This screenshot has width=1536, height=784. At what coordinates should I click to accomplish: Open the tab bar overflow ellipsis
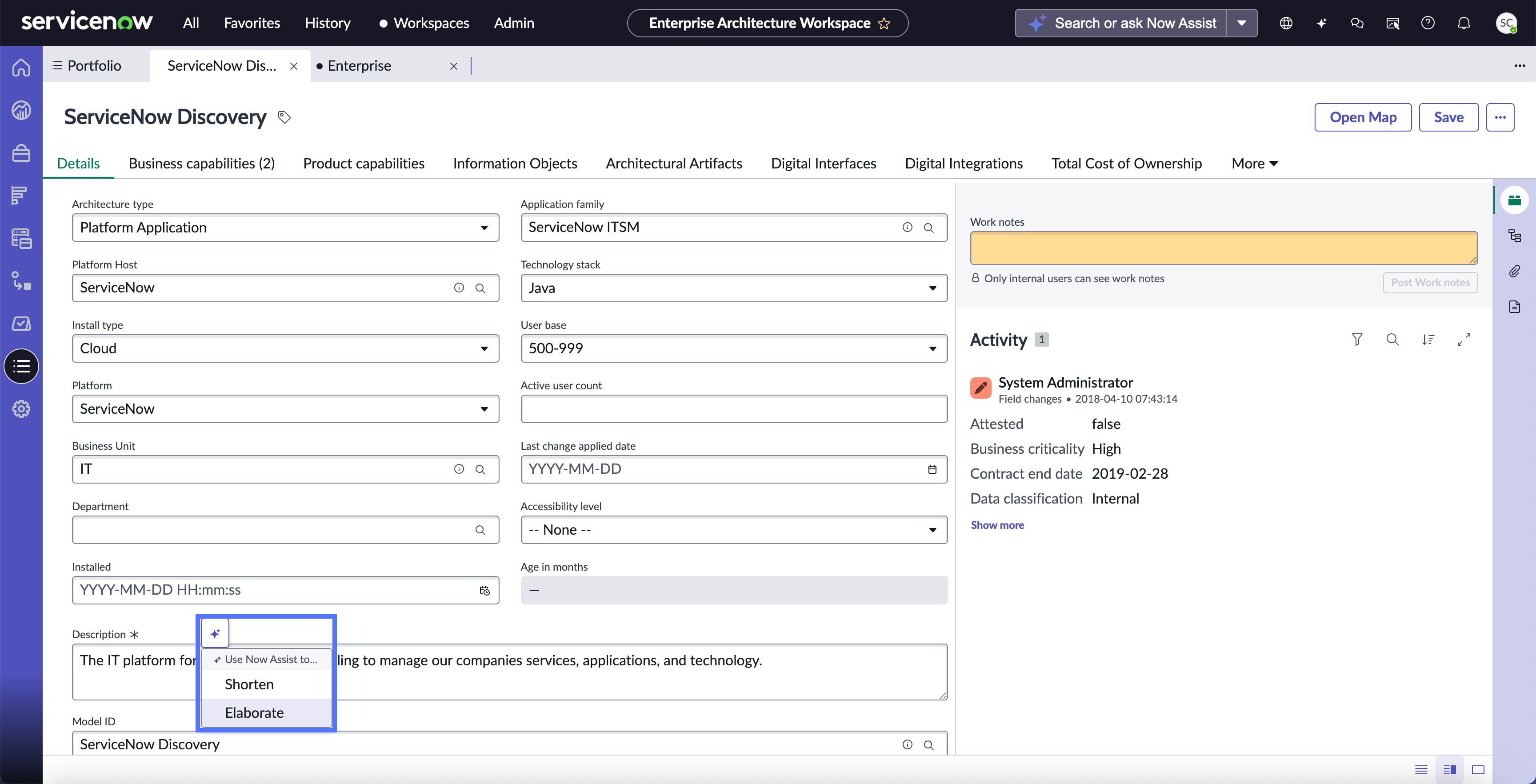pyautogui.click(x=1519, y=66)
